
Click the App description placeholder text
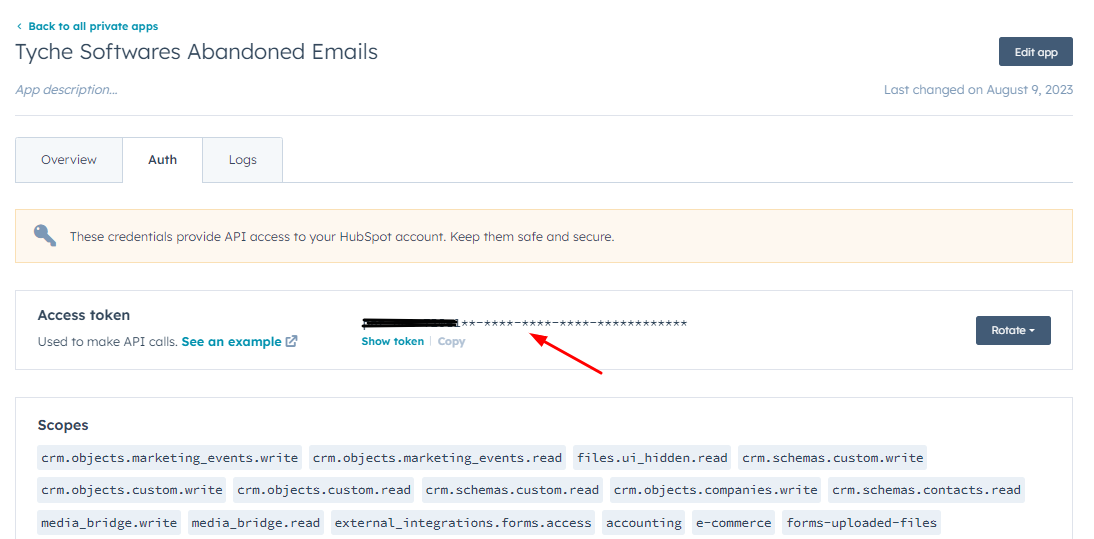[x=66, y=90]
